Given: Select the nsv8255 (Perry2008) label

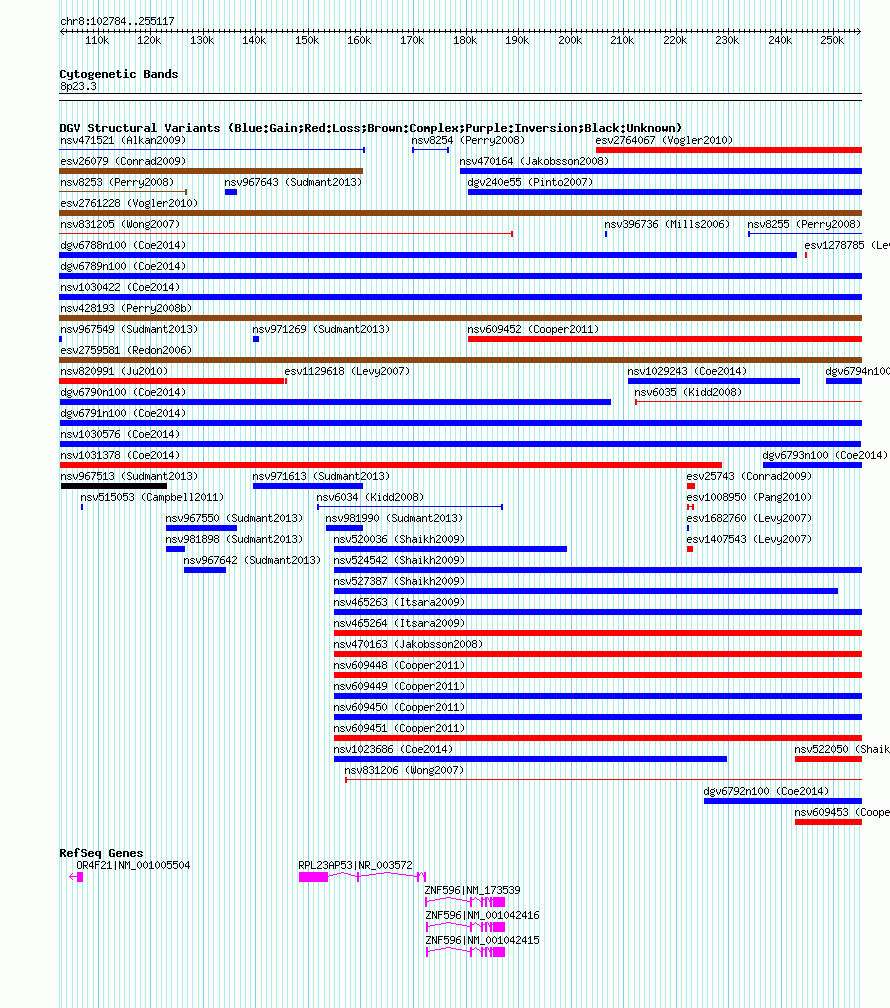Looking at the screenshot, I should coord(804,224).
